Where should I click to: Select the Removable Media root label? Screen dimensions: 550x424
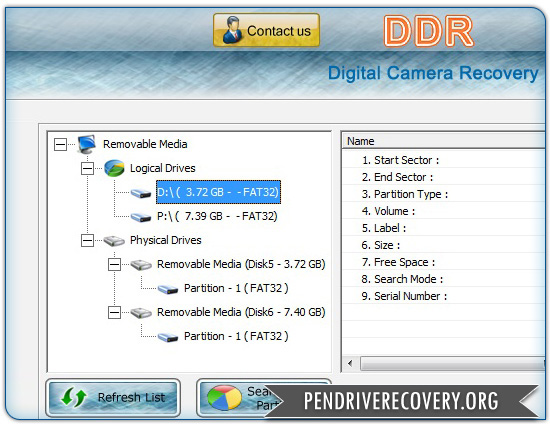tap(145, 144)
